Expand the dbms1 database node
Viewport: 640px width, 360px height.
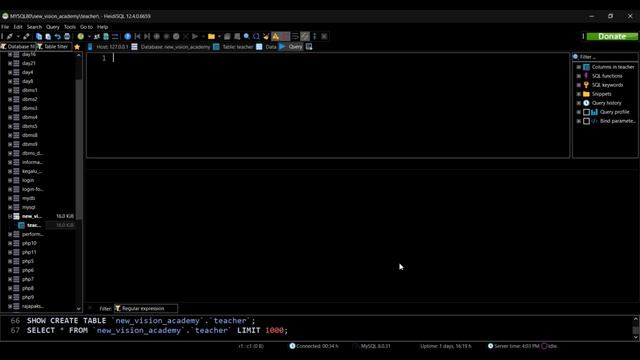pyautogui.click(x=10, y=90)
